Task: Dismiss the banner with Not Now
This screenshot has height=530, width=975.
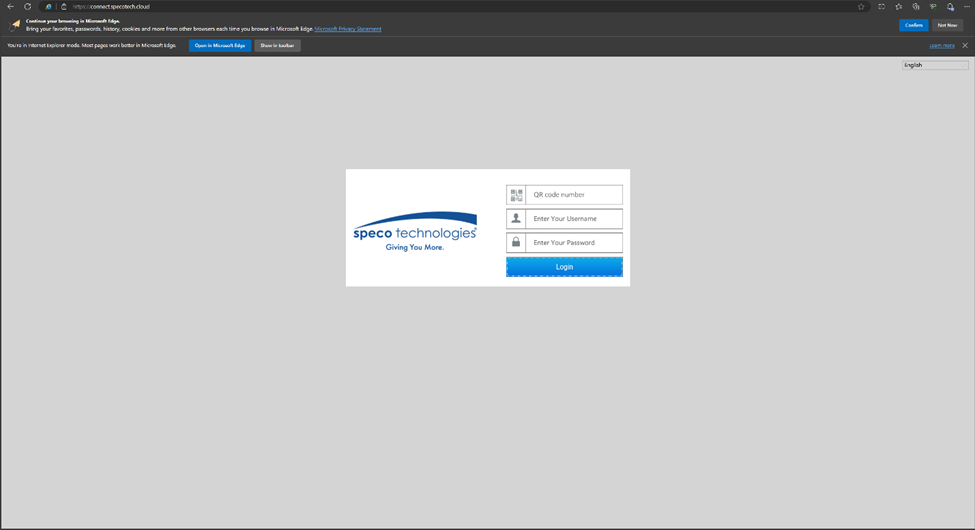Action: click(x=947, y=25)
